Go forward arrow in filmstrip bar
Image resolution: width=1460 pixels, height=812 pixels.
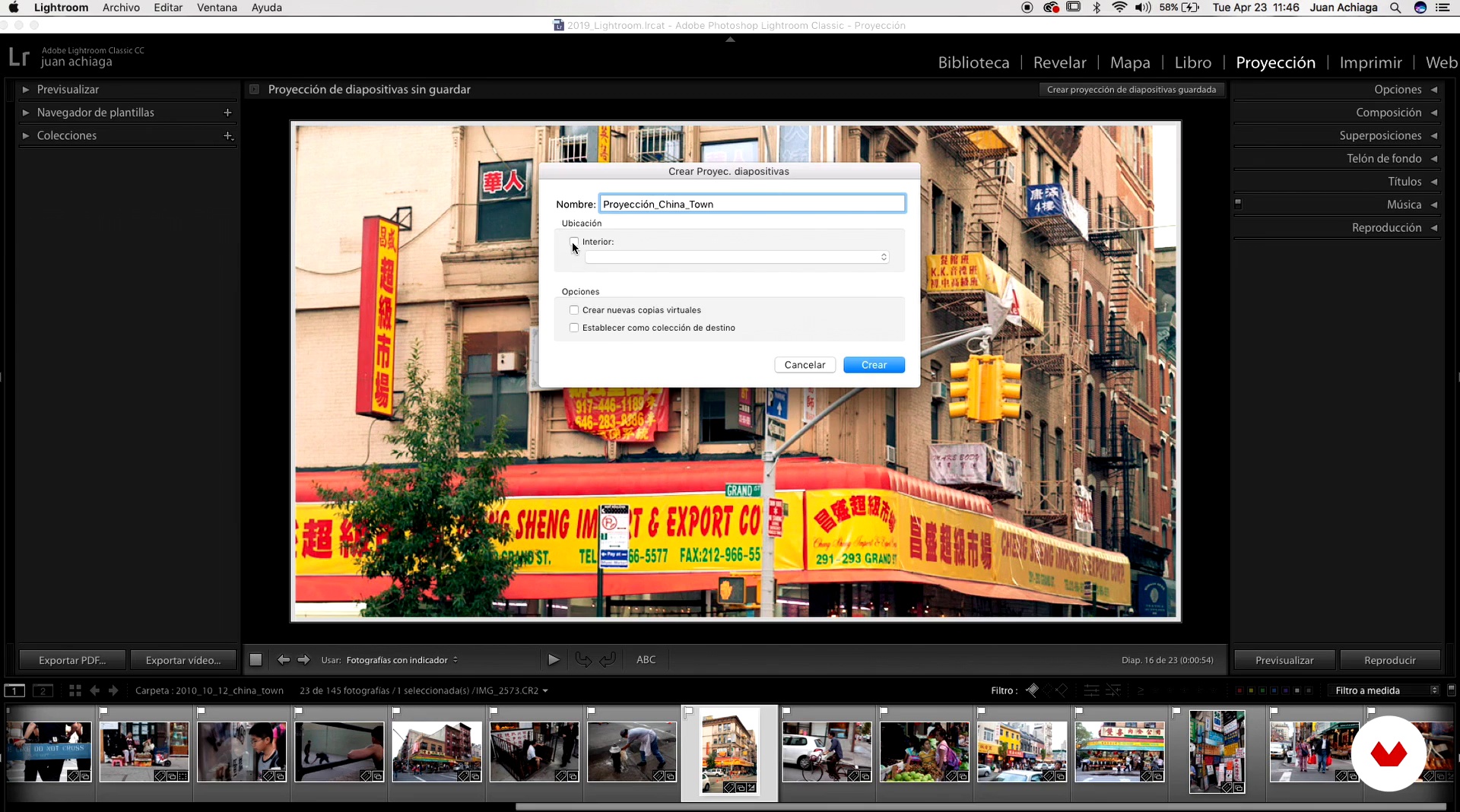pyautogui.click(x=113, y=690)
